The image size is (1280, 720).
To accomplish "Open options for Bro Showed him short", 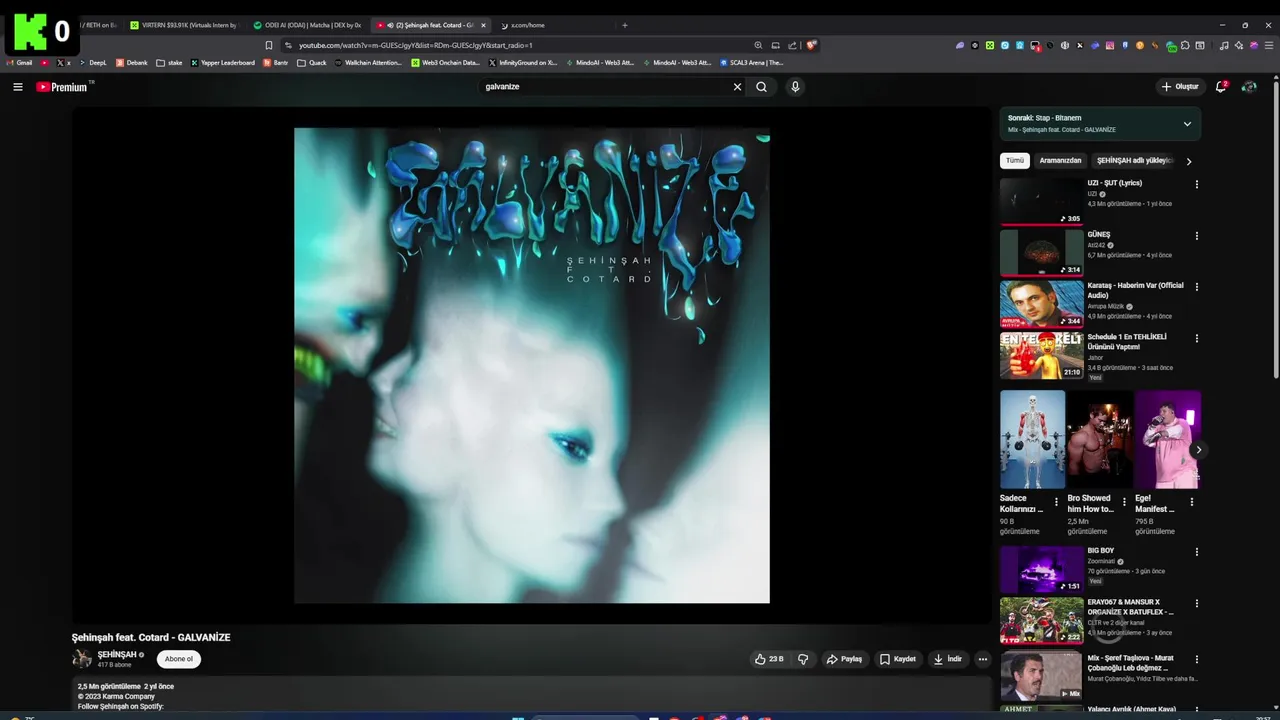I will [1124, 502].
